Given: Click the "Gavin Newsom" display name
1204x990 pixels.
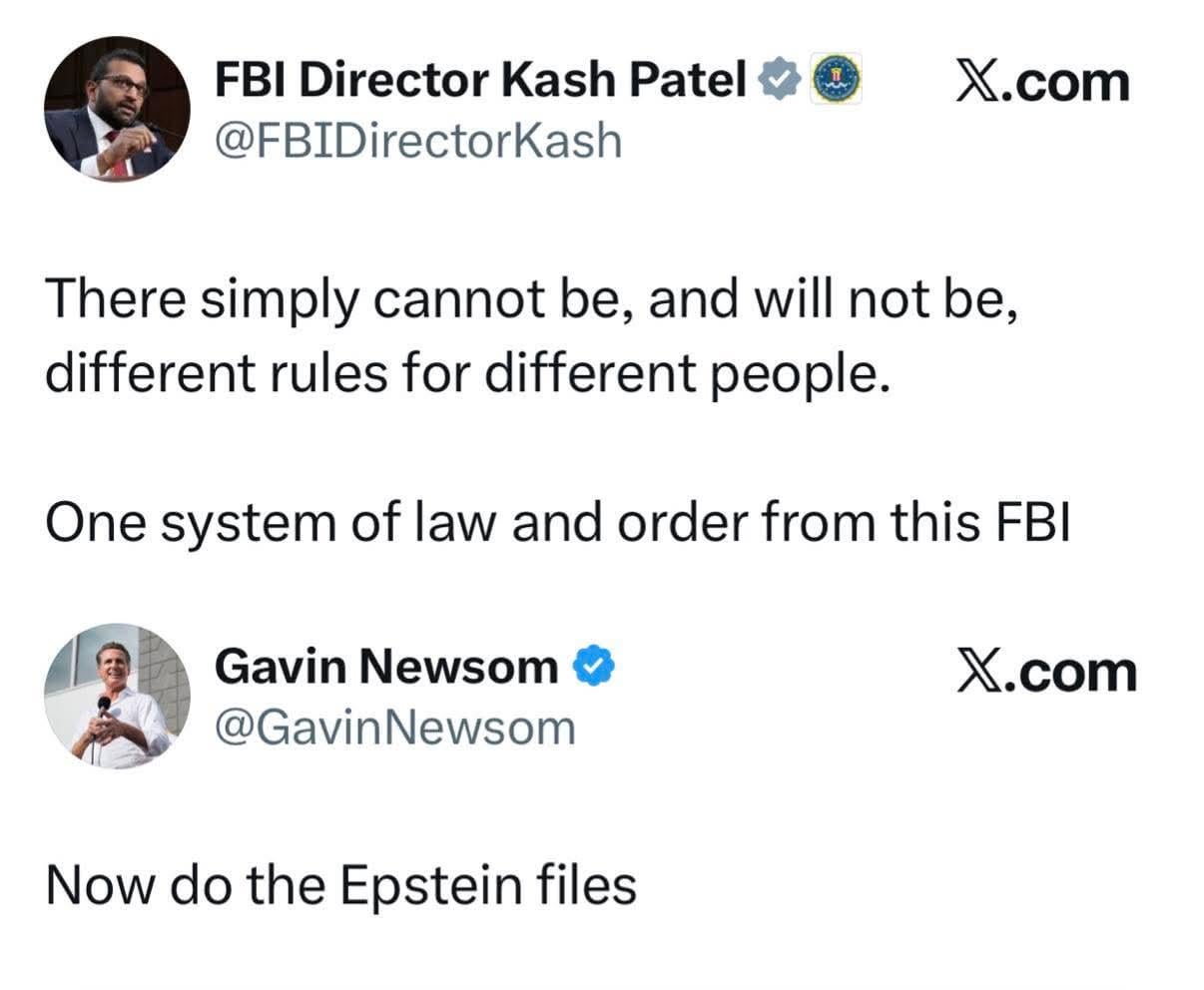Looking at the screenshot, I should pos(385,667).
